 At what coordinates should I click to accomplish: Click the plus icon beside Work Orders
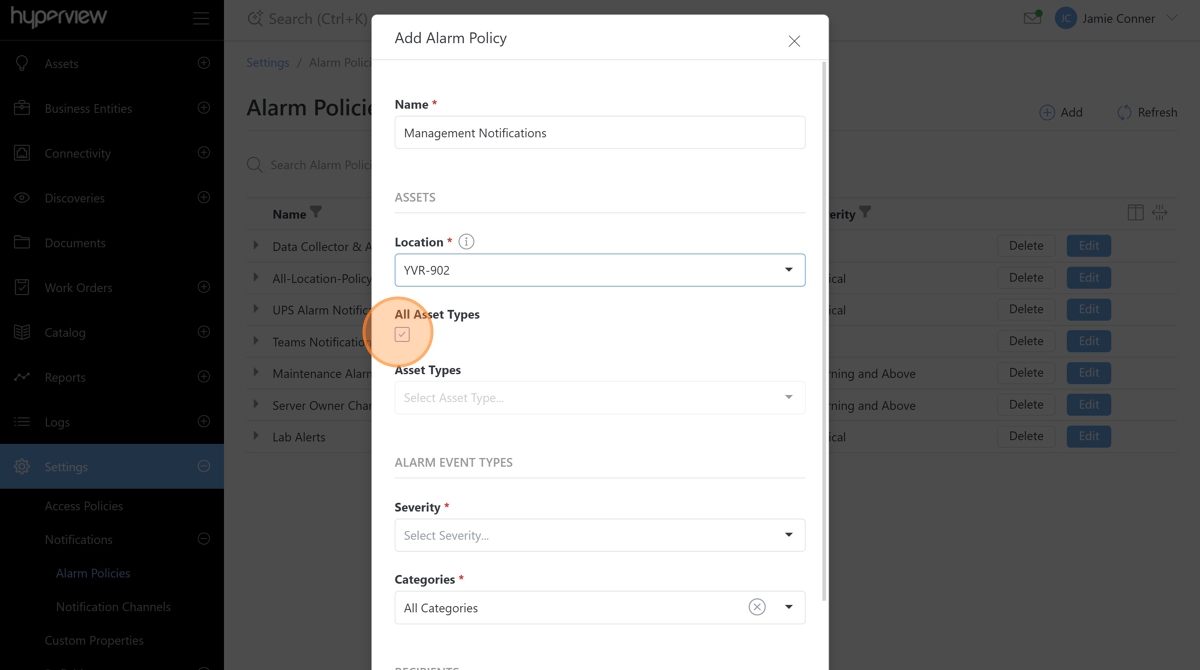click(x=204, y=287)
